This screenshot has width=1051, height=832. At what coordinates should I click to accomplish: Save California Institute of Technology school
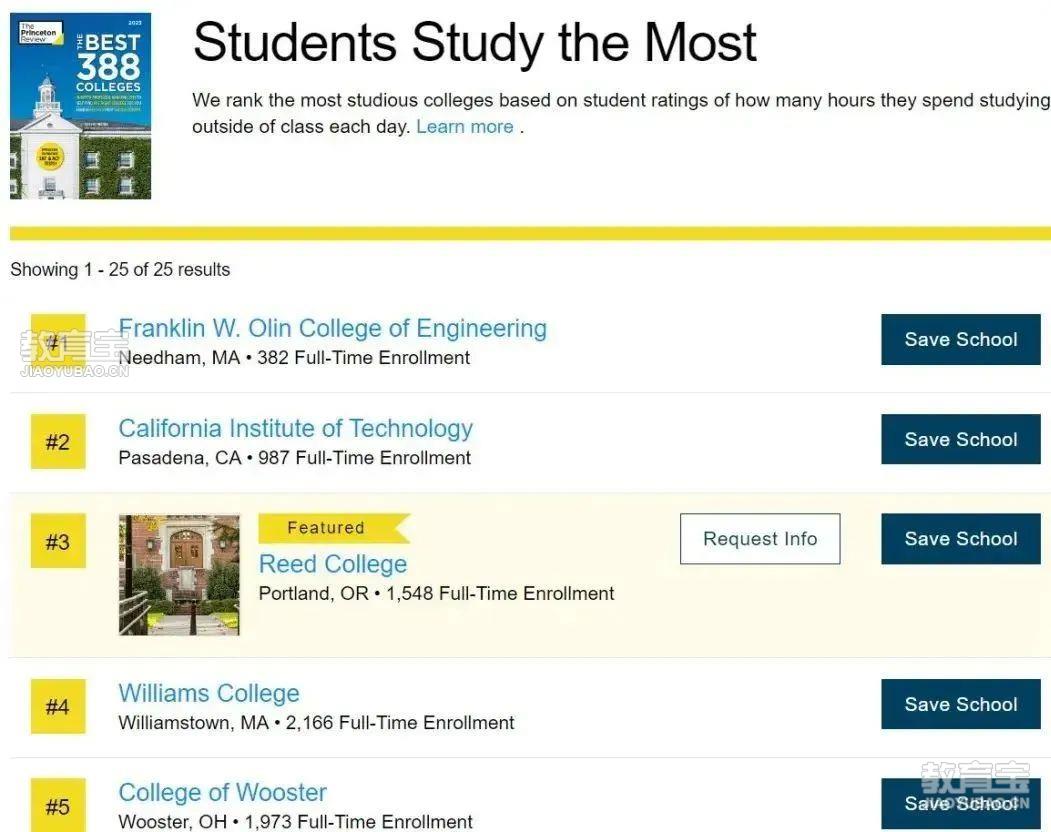tap(961, 439)
